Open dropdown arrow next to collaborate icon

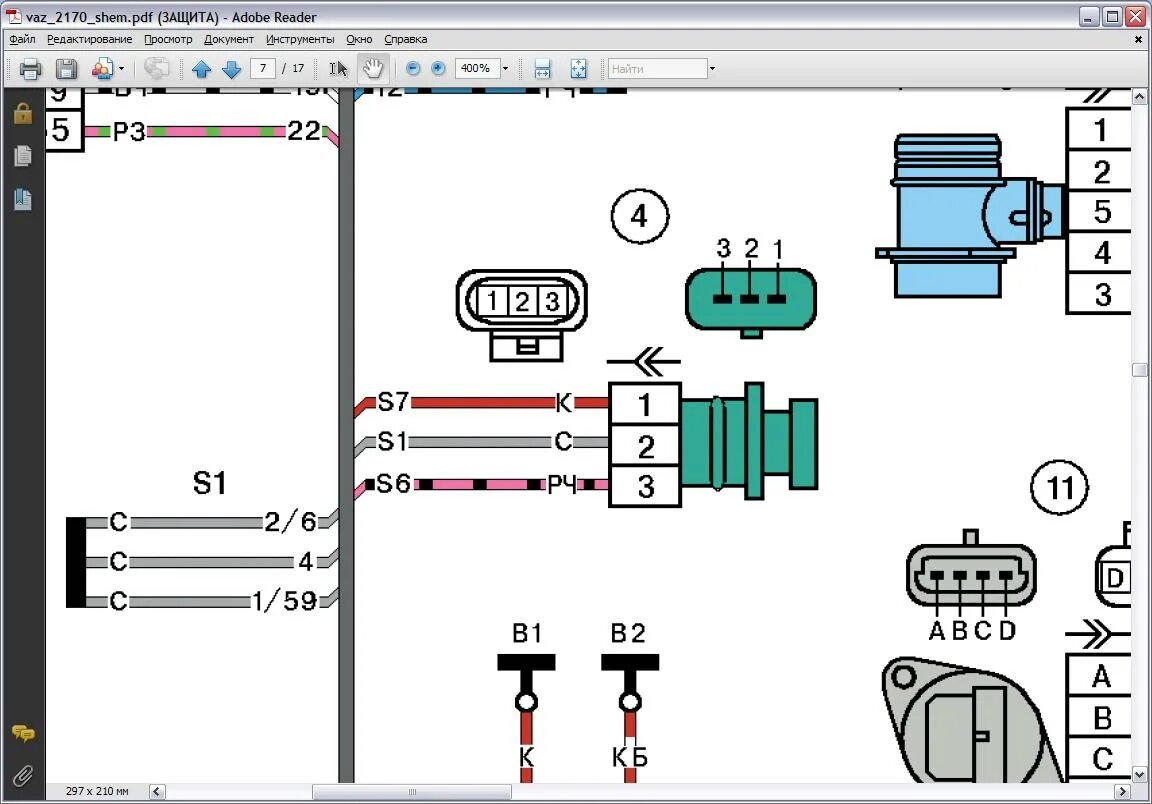coord(121,69)
